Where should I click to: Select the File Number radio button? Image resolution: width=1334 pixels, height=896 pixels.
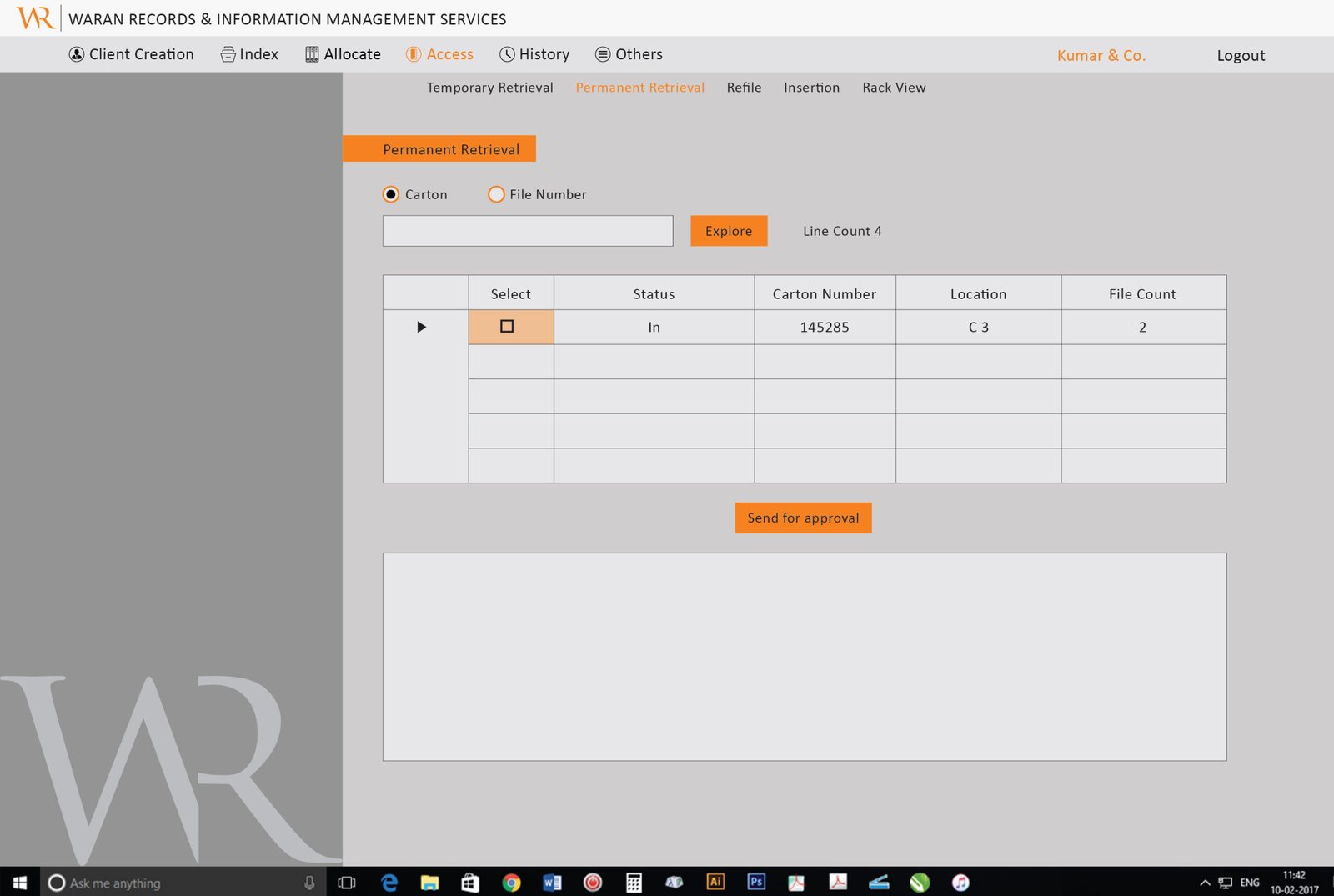click(496, 194)
